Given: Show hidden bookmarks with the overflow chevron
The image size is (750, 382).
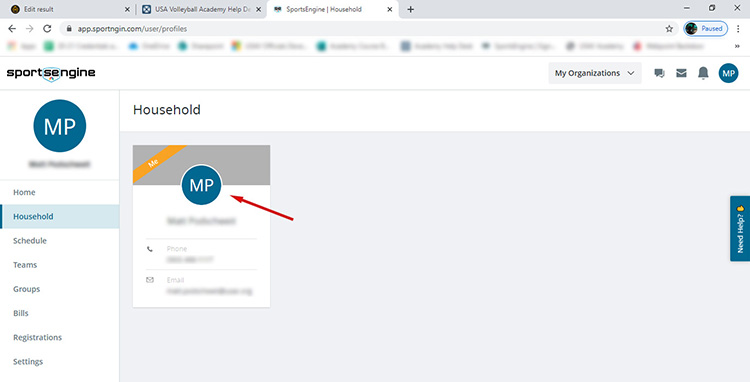Looking at the screenshot, I should tap(737, 46).
